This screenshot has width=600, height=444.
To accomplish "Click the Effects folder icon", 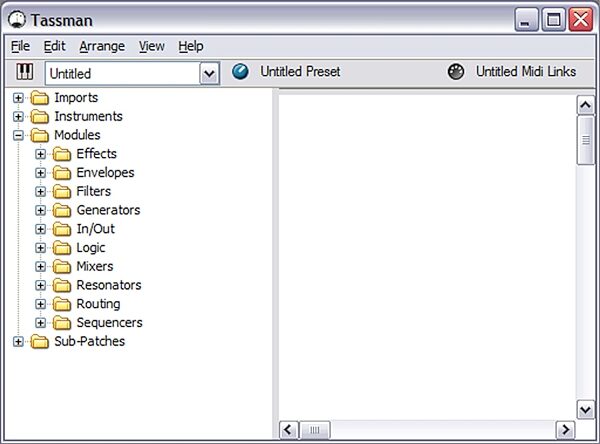I will 62,154.
